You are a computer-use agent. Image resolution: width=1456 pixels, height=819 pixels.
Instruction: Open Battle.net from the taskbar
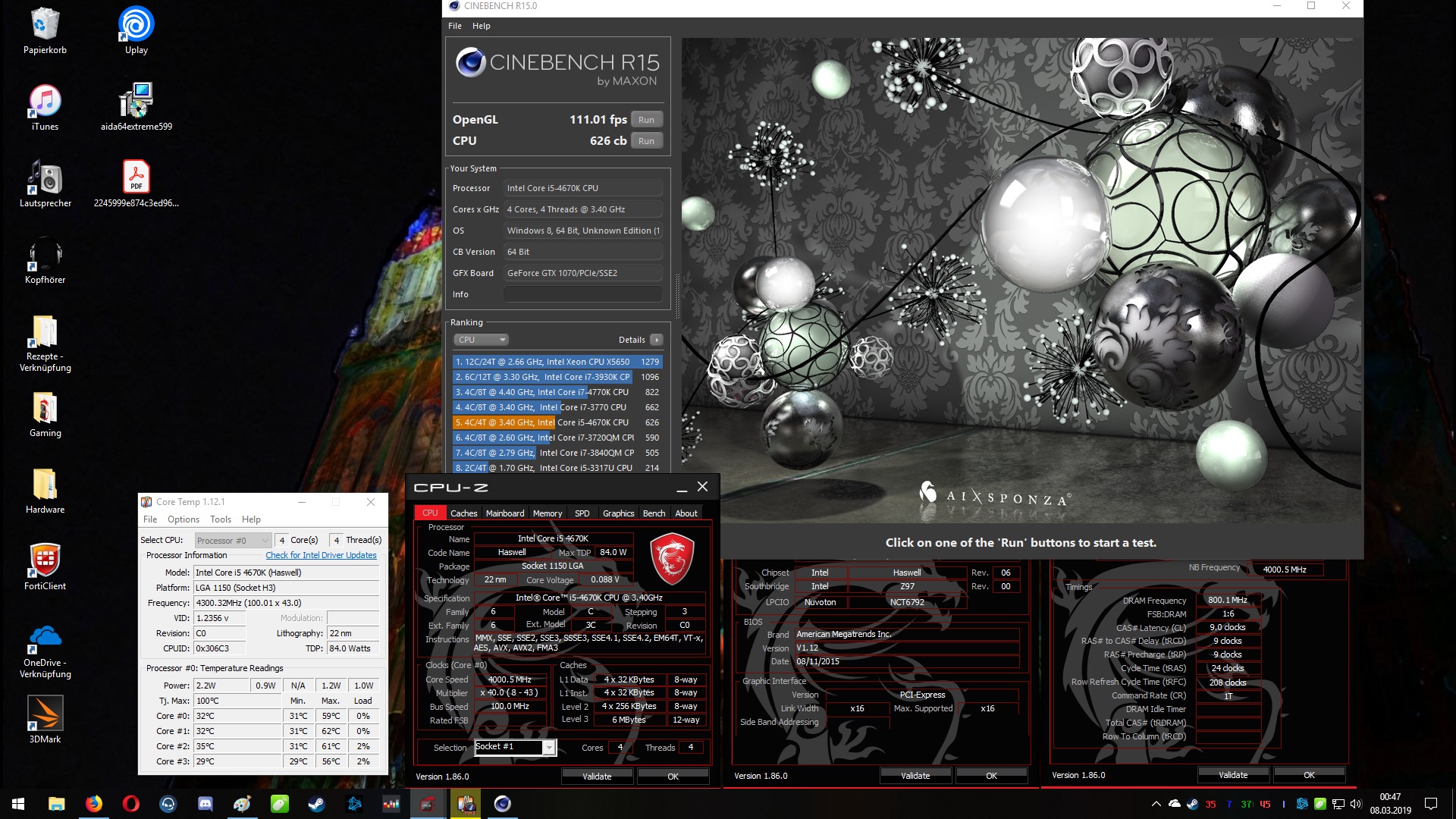353,804
